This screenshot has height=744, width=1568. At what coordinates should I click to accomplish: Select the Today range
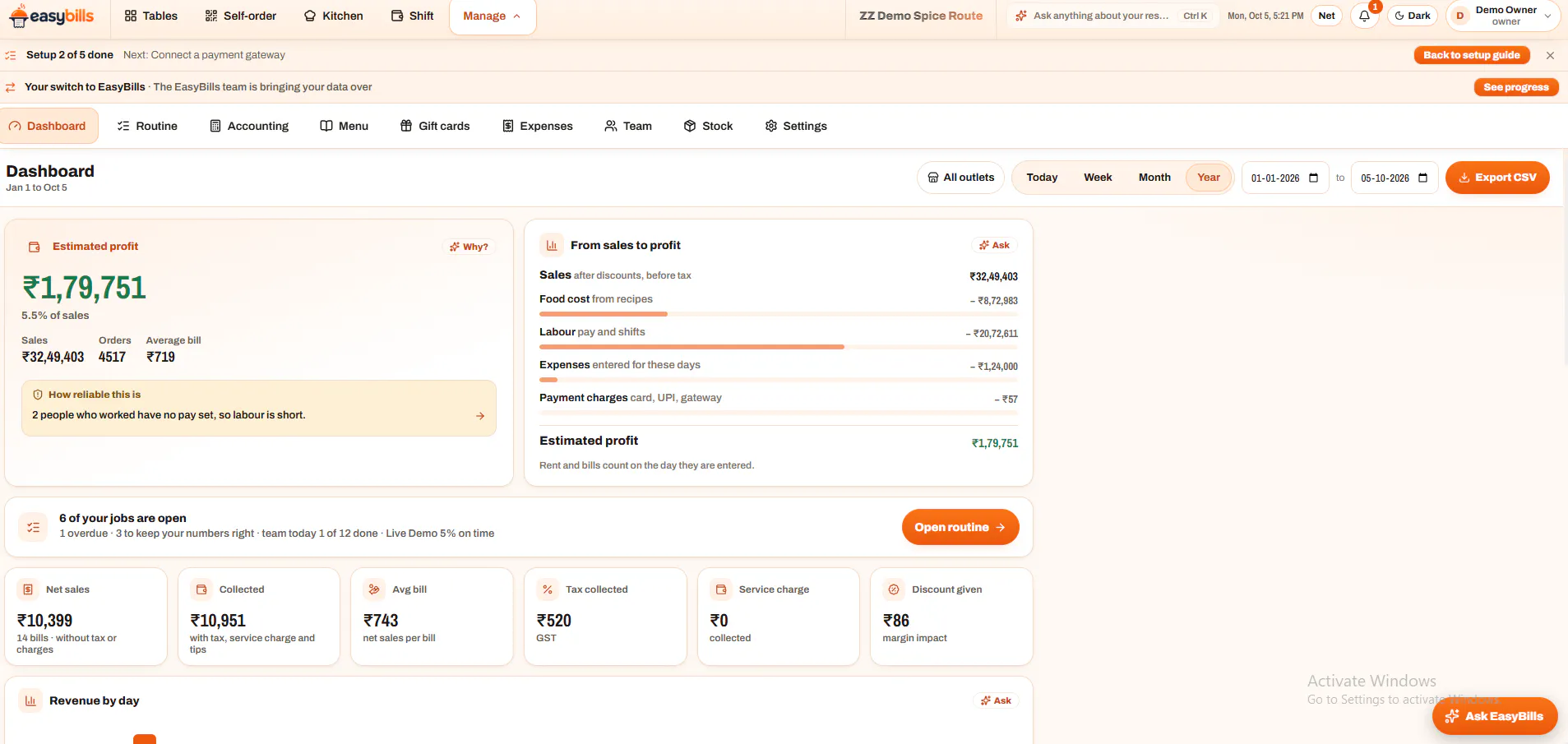(1042, 178)
